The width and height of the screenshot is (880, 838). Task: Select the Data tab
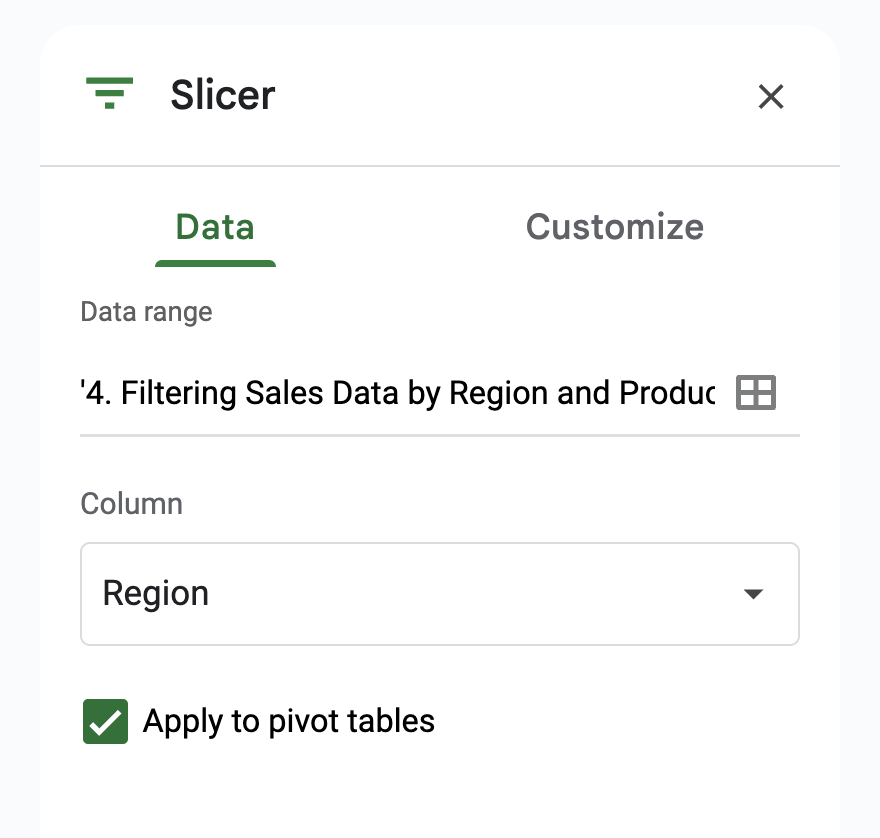coord(215,227)
